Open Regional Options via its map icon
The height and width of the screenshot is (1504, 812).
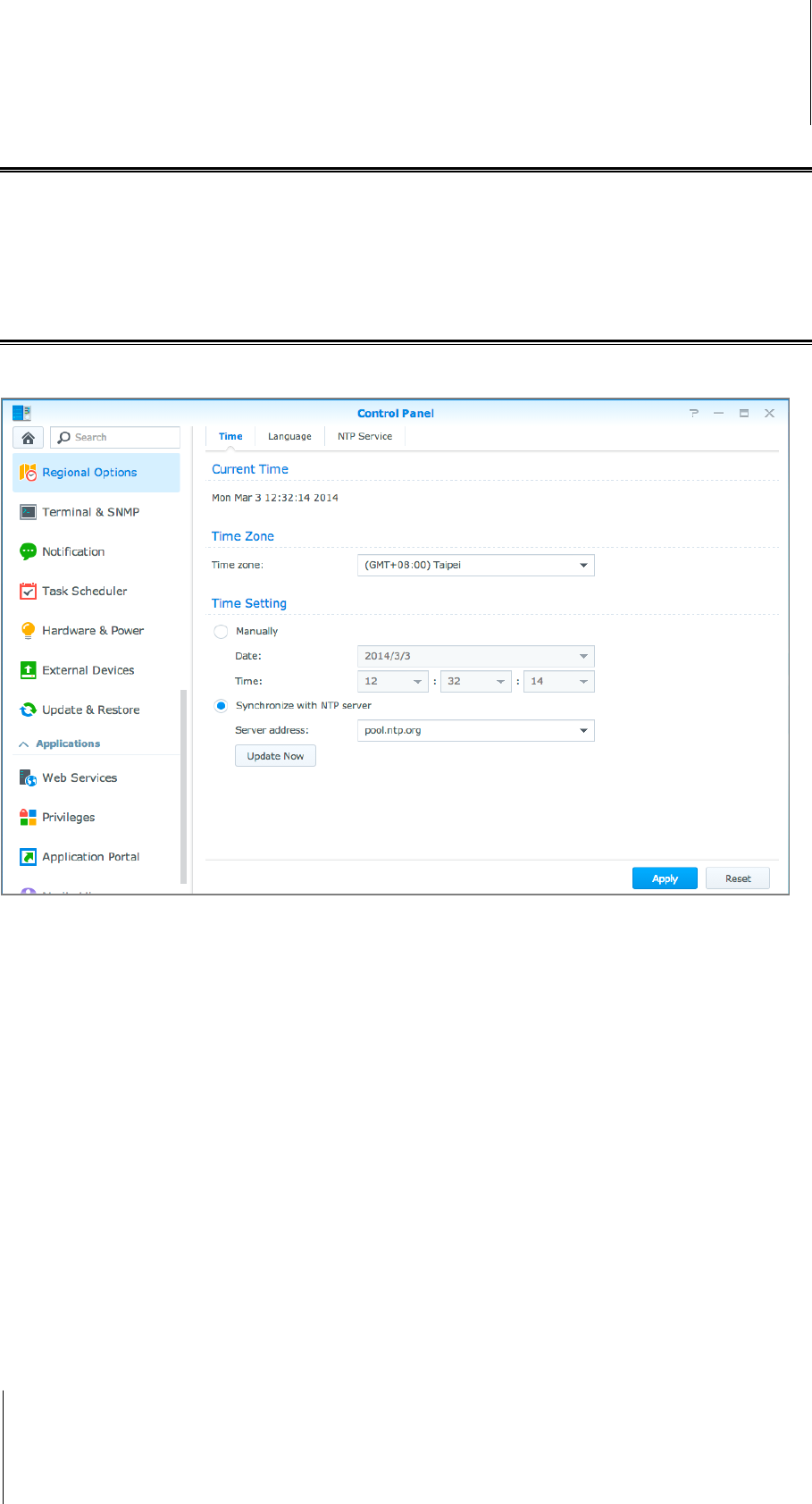pyautogui.click(x=28, y=473)
